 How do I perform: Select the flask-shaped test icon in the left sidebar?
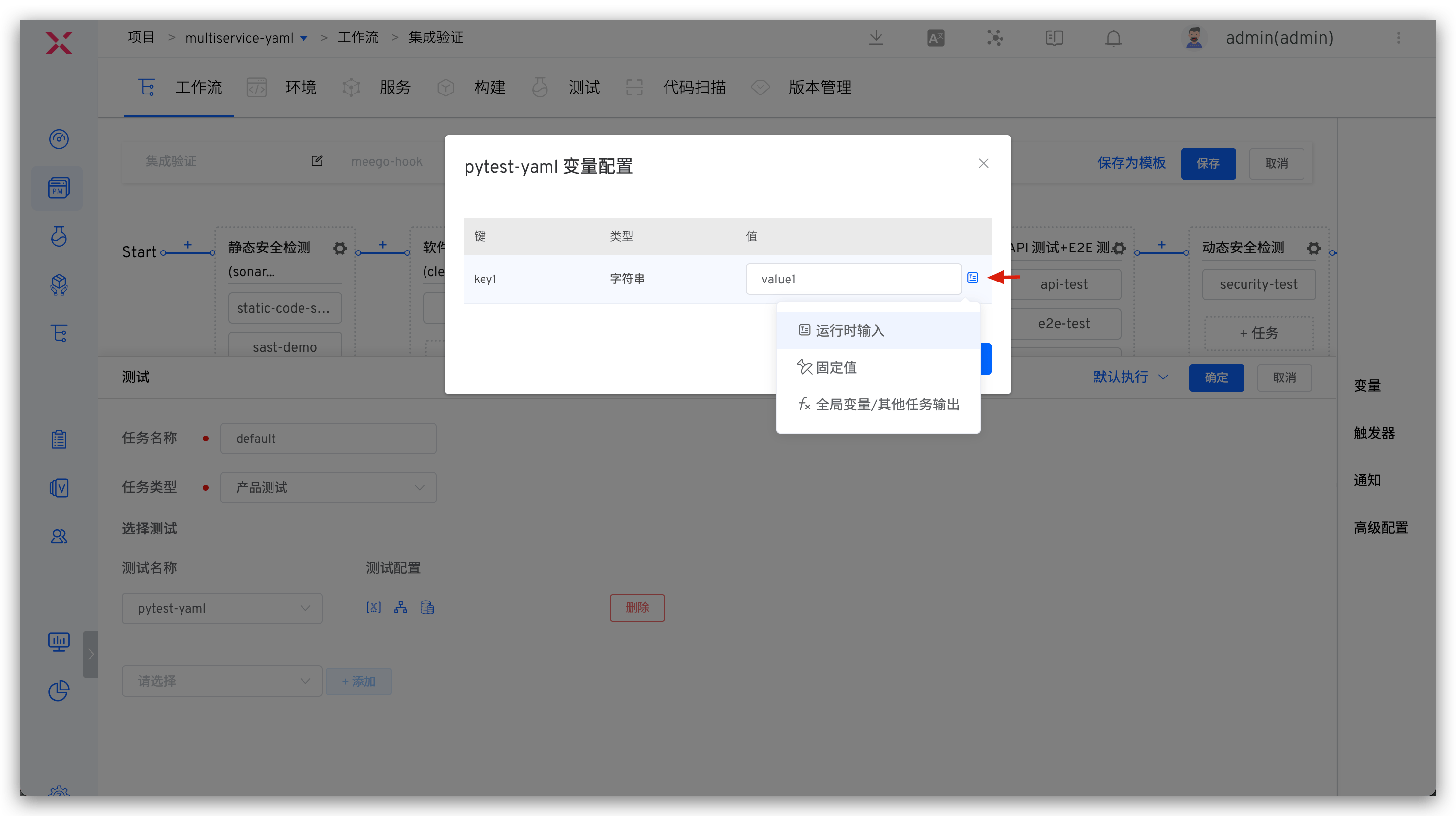(59, 237)
